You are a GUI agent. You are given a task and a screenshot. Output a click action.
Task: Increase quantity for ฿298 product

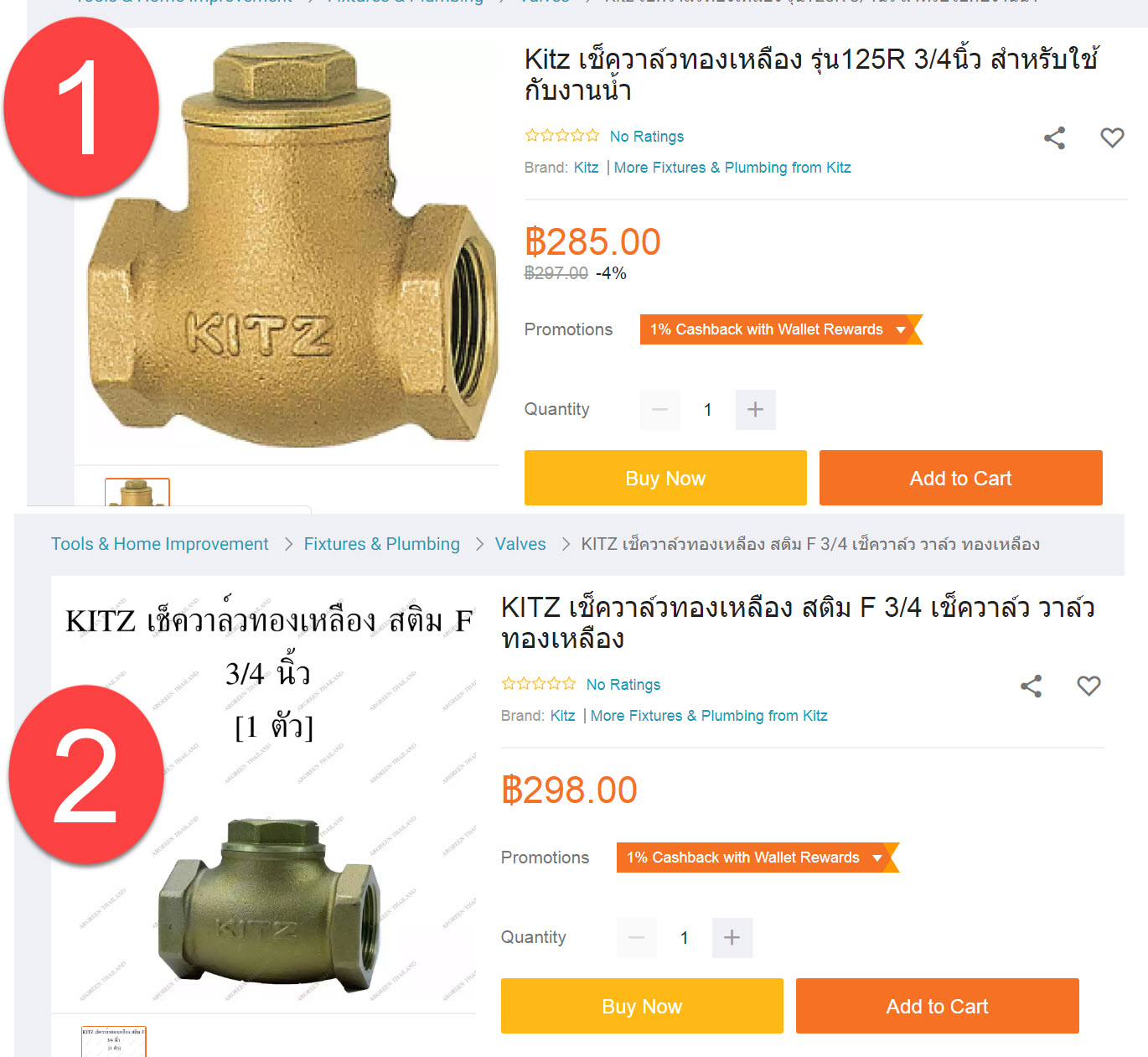732,938
